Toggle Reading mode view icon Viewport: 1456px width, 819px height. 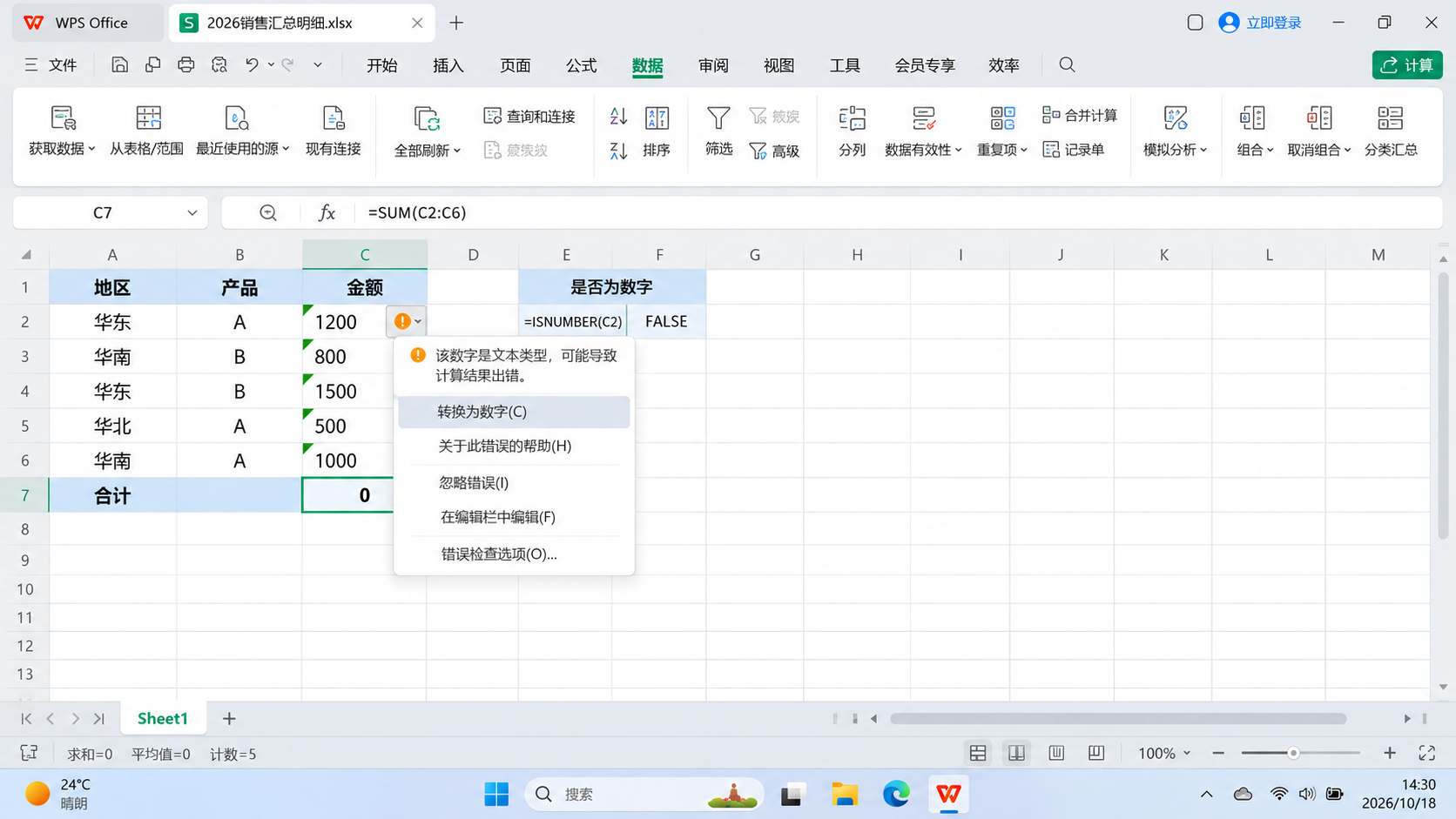[1016, 753]
